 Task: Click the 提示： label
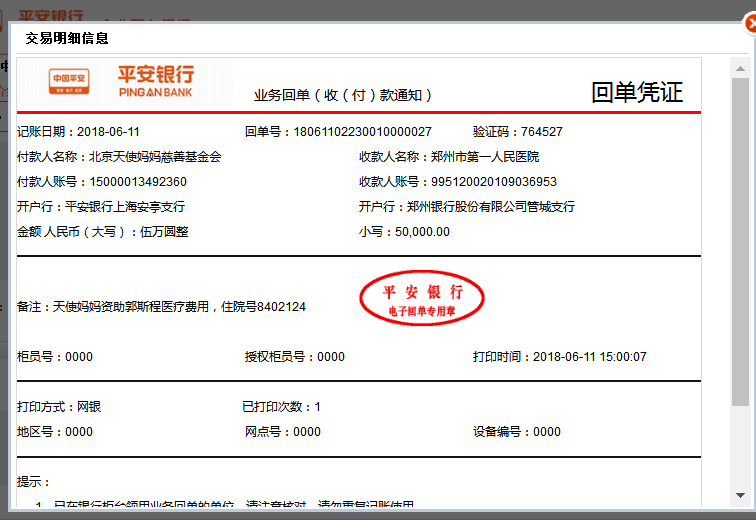coord(33,481)
